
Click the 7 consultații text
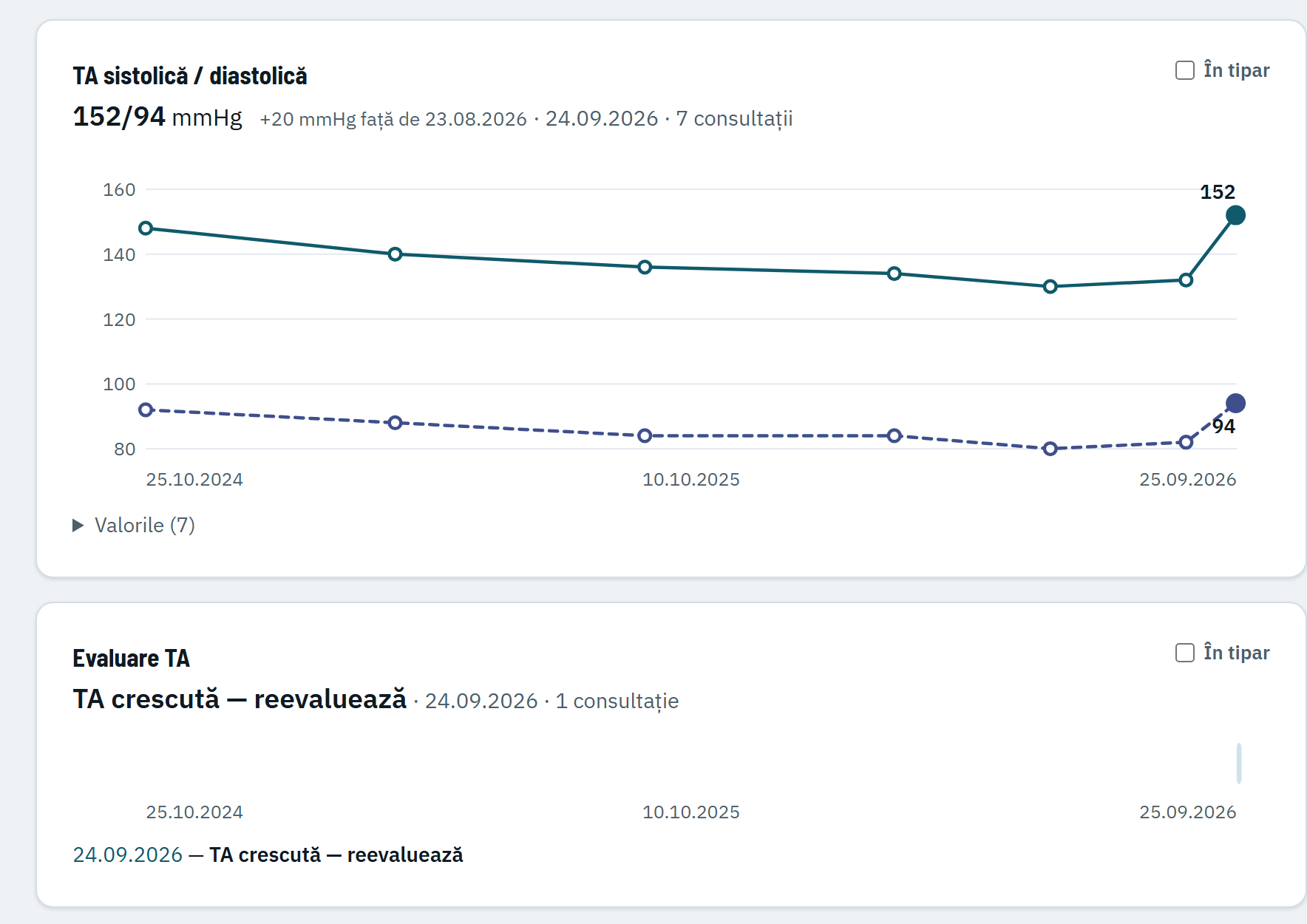click(x=734, y=119)
